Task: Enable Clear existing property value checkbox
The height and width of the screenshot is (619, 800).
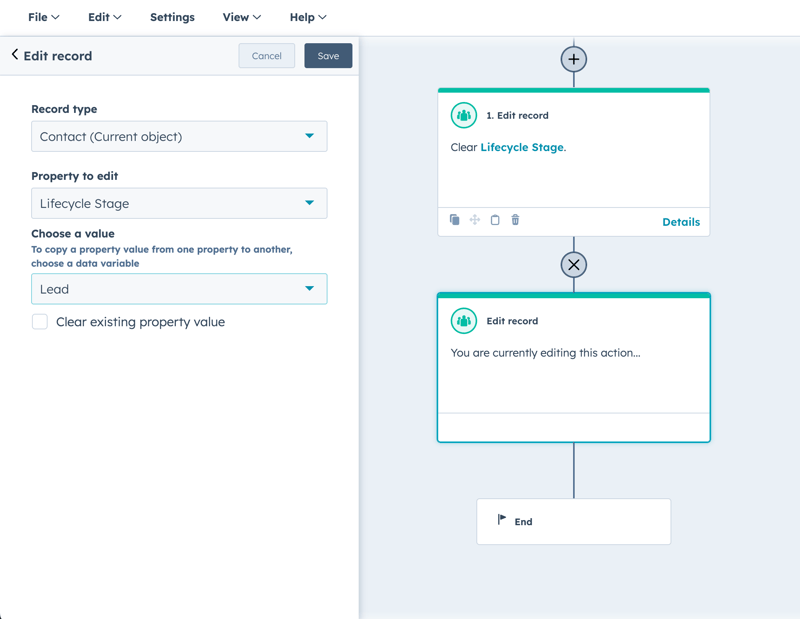Action: 40,321
